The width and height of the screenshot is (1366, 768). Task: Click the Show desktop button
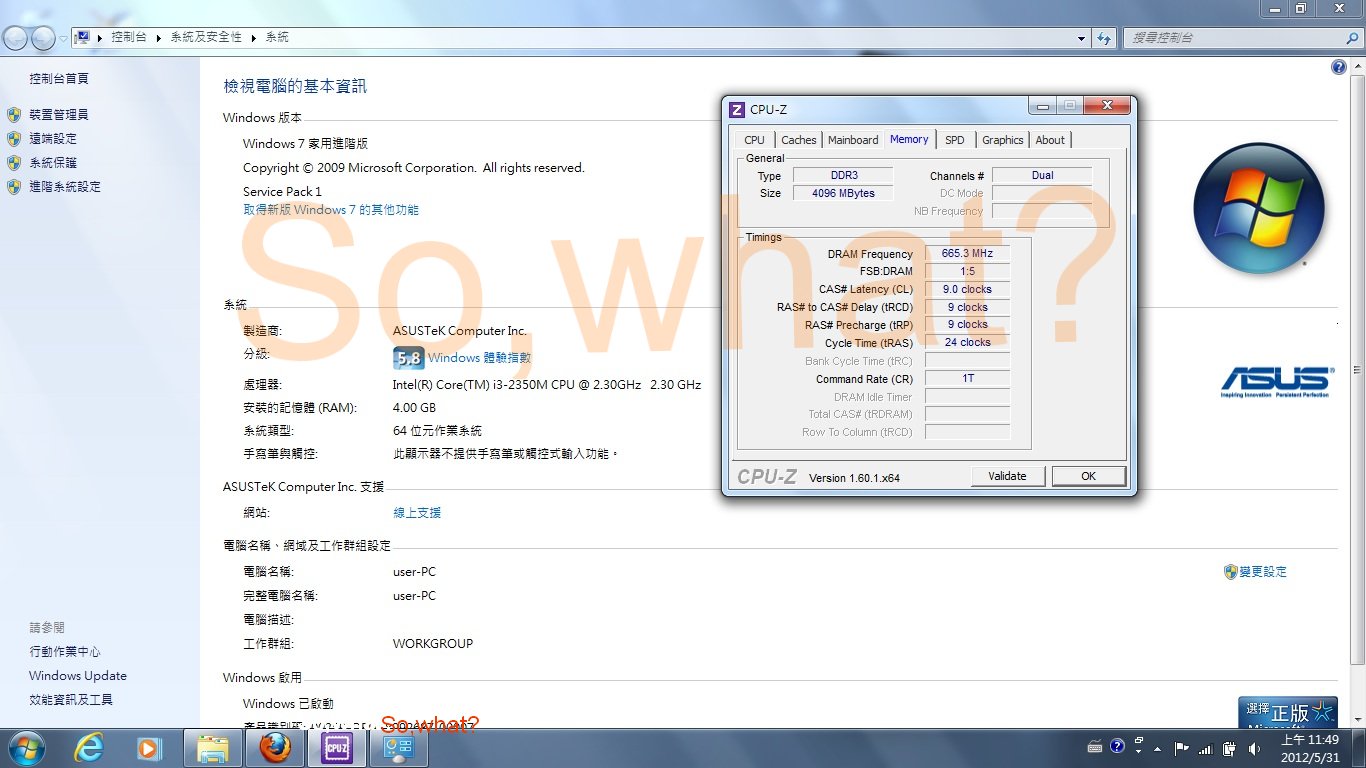click(1359, 748)
